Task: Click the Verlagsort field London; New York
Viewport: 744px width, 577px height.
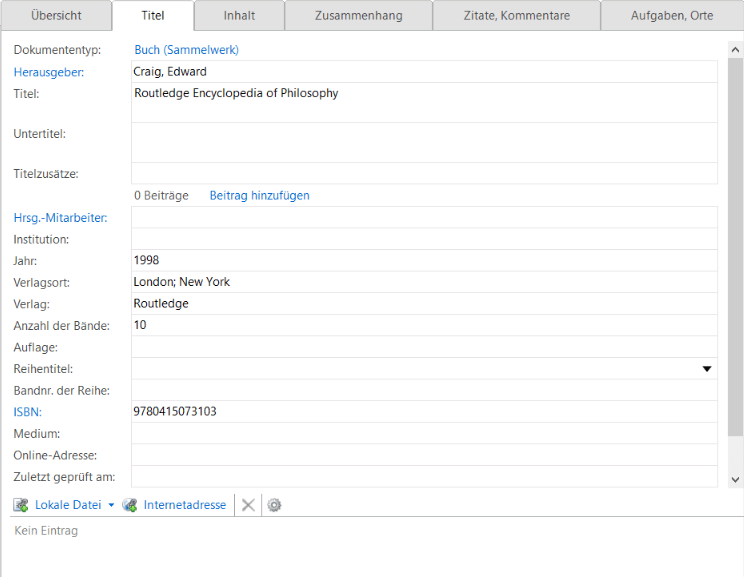Action: pos(424,282)
